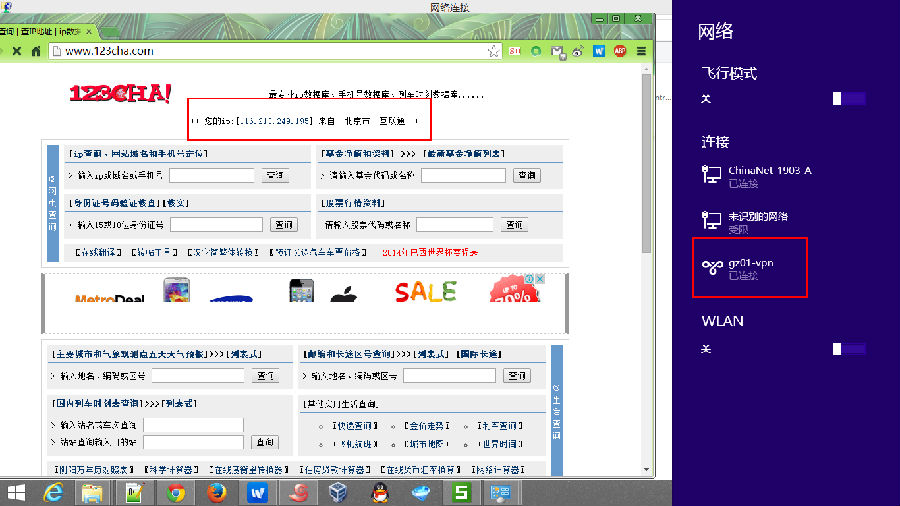Open the green S spreadsheet taskbar icon
This screenshot has width=900, height=506.
[x=461, y=493]
